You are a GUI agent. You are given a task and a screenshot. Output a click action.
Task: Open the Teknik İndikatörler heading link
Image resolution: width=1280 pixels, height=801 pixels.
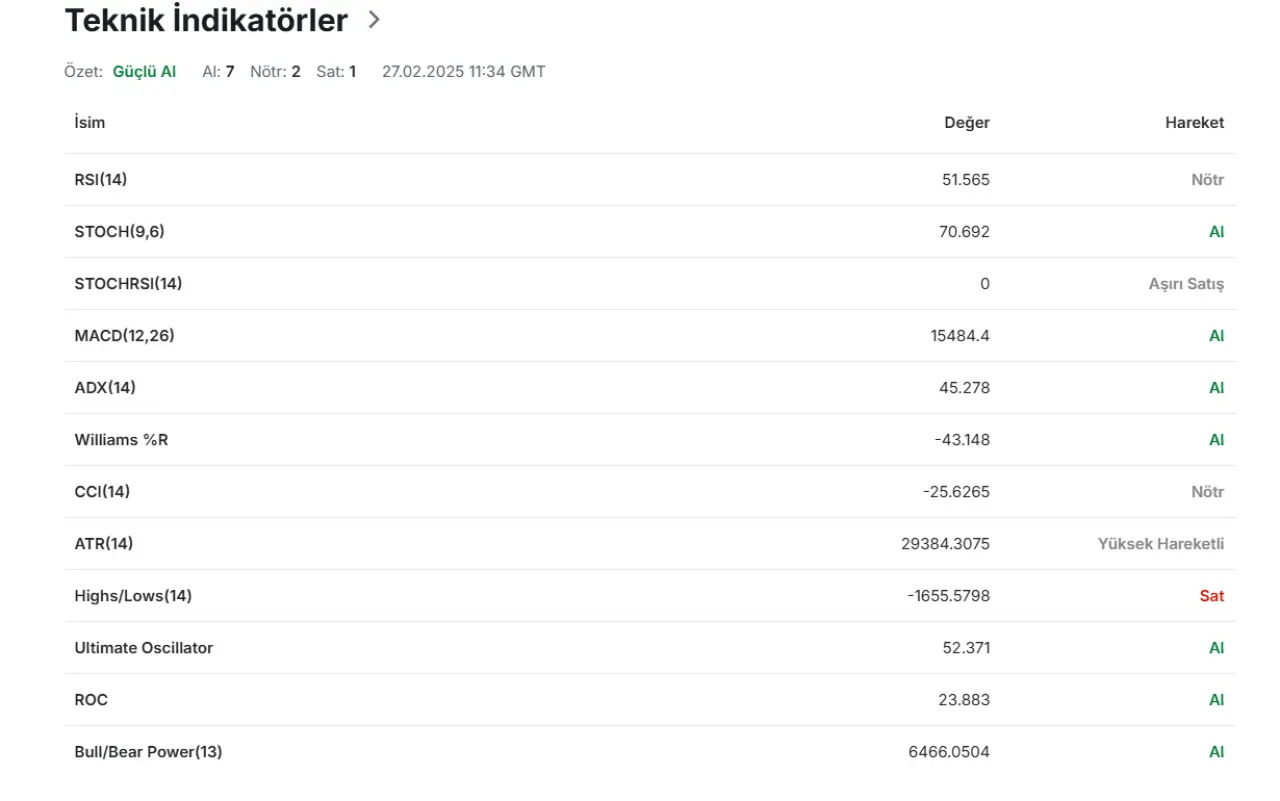206,20
